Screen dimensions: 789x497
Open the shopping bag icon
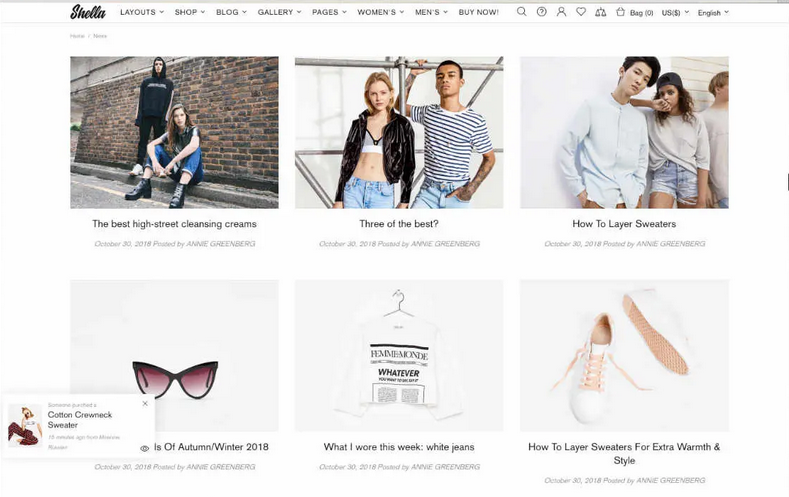(621, 12)
